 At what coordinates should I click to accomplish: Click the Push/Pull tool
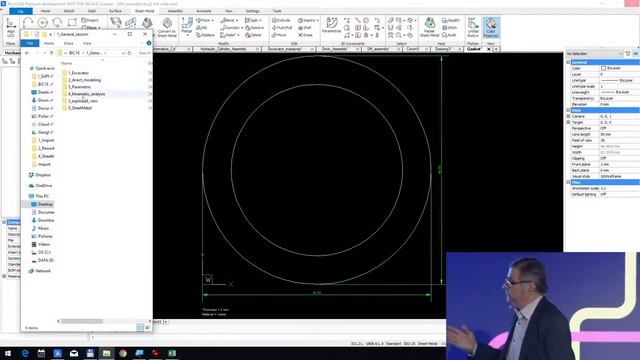click(282, 28)
